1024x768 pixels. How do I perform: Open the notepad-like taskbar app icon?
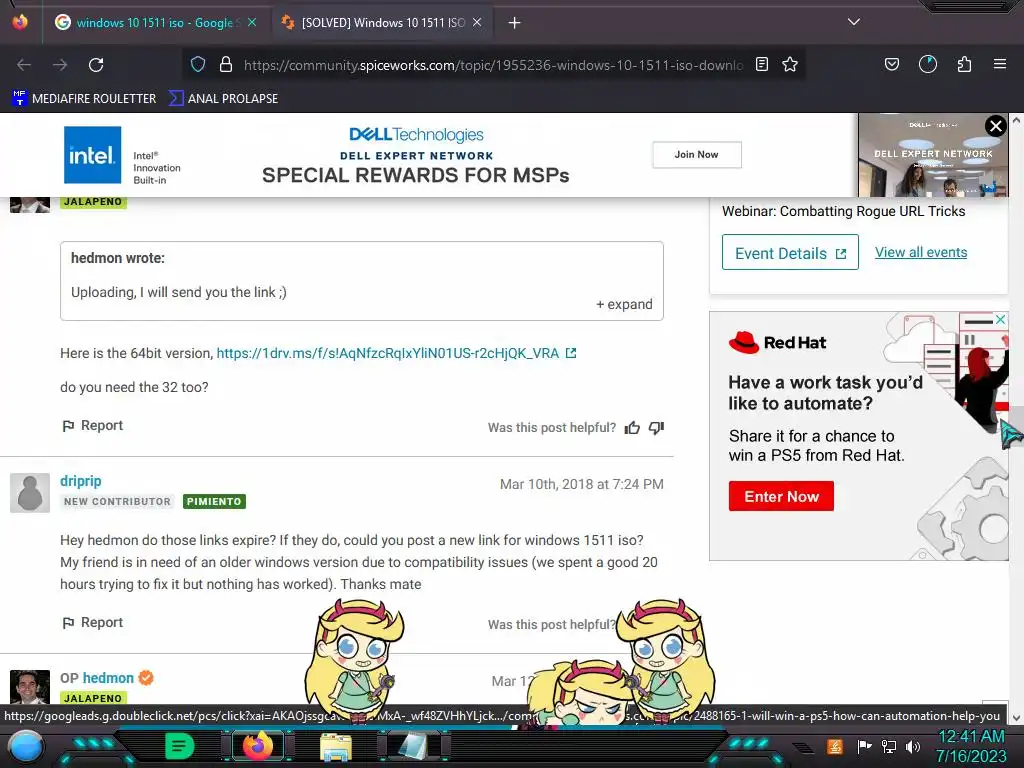click(x=413, y=746)
